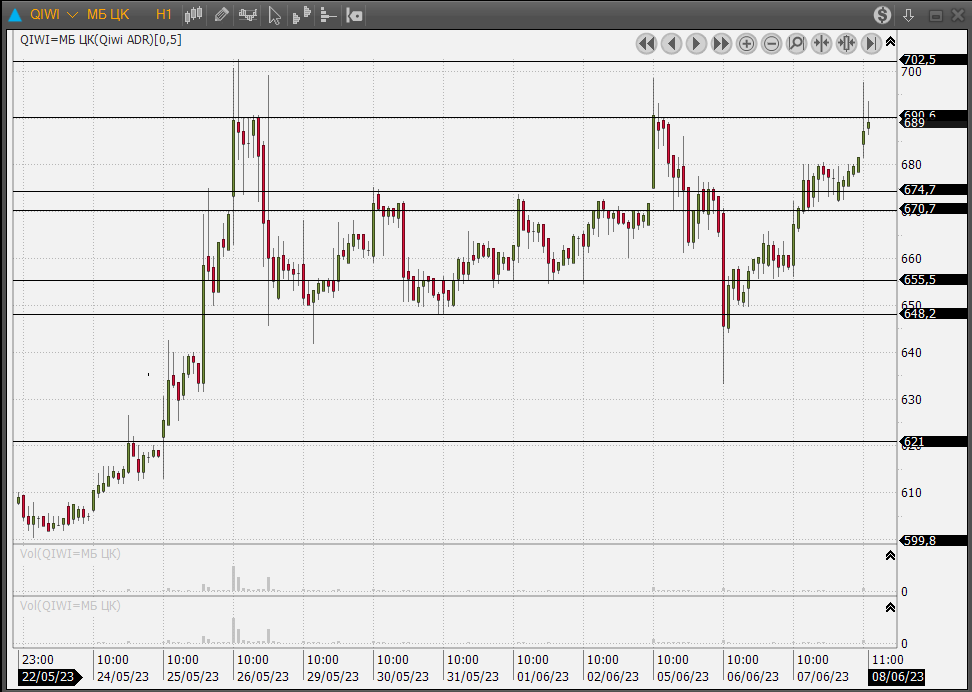972x692 pixels.
Task: Click the МБ ЦК exchange label
Action: (x=108, y=15)
